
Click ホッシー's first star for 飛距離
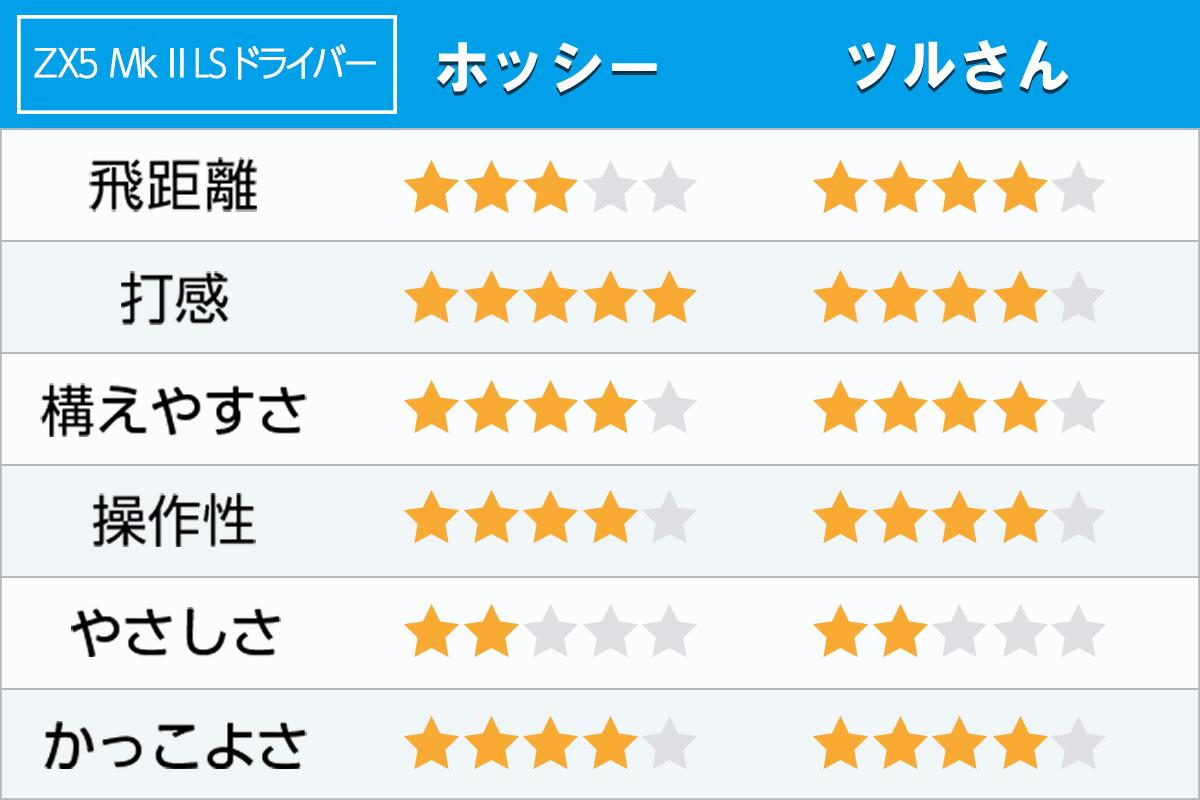pos(432,188)
